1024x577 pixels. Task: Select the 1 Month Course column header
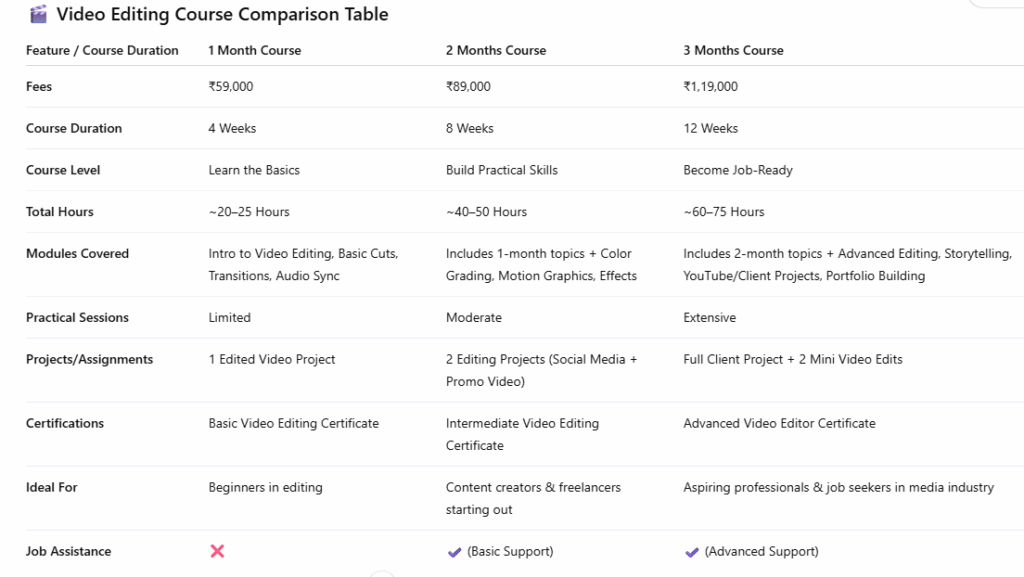[254, 50]
